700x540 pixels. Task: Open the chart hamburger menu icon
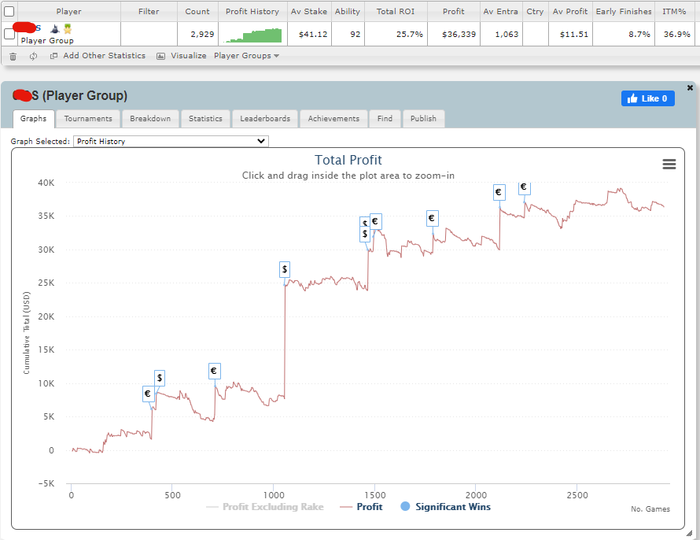[669, 164]
